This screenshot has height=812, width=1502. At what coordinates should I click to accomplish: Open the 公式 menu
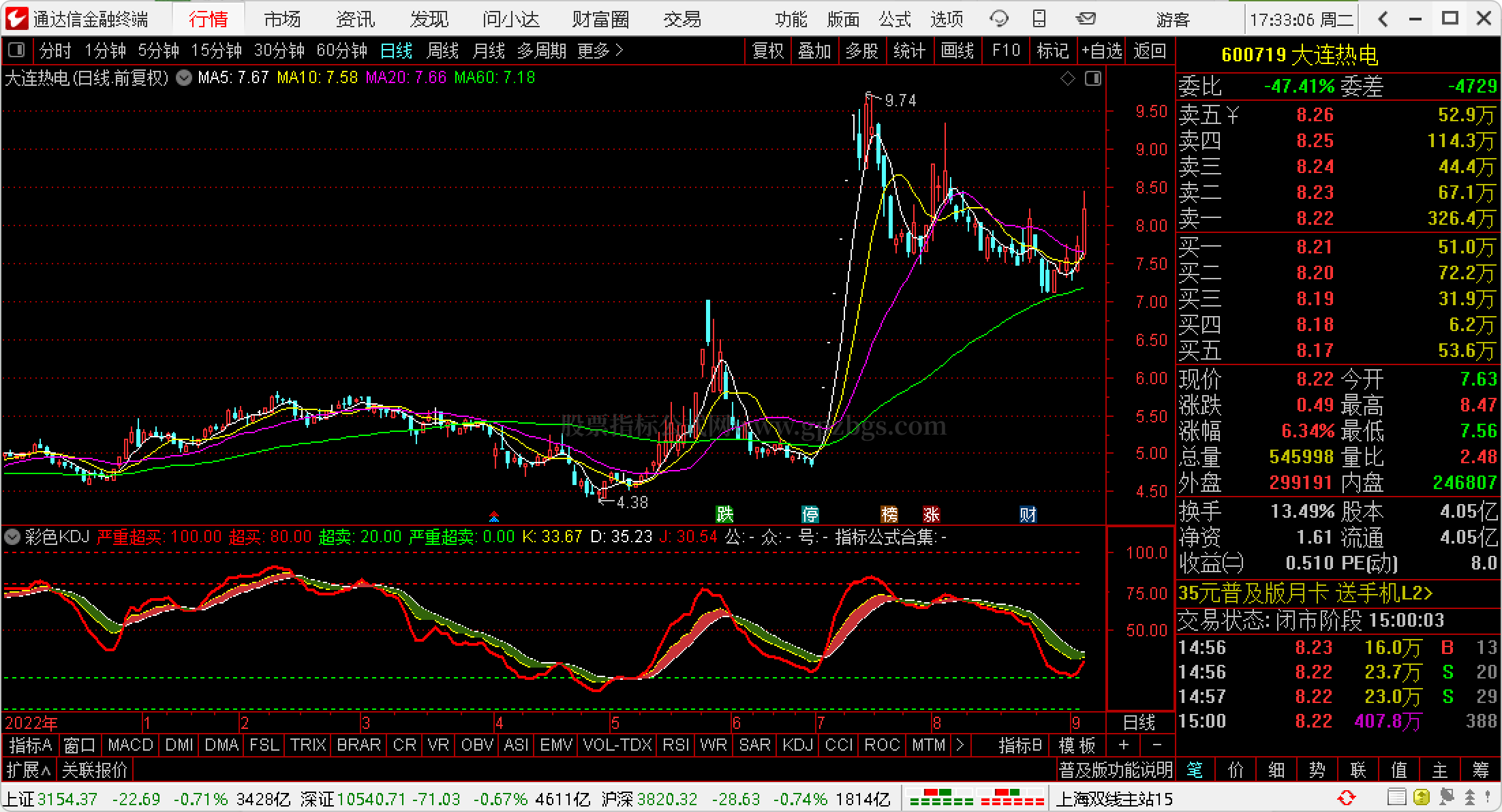pyautogui.click(x=895, y=19)
